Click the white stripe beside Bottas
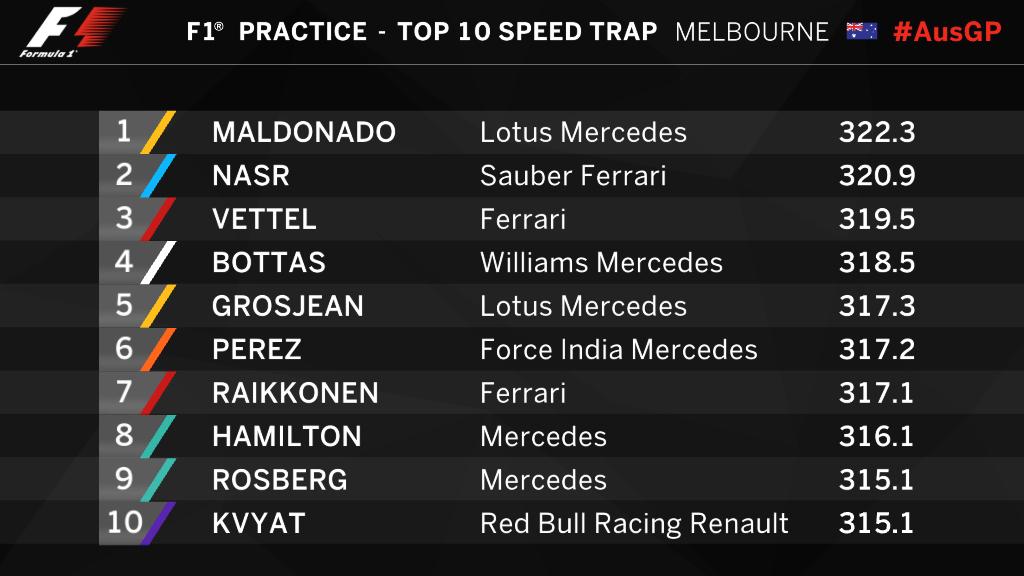The height and width of the screenshot is (576, 1024). (x=158, y=263)
